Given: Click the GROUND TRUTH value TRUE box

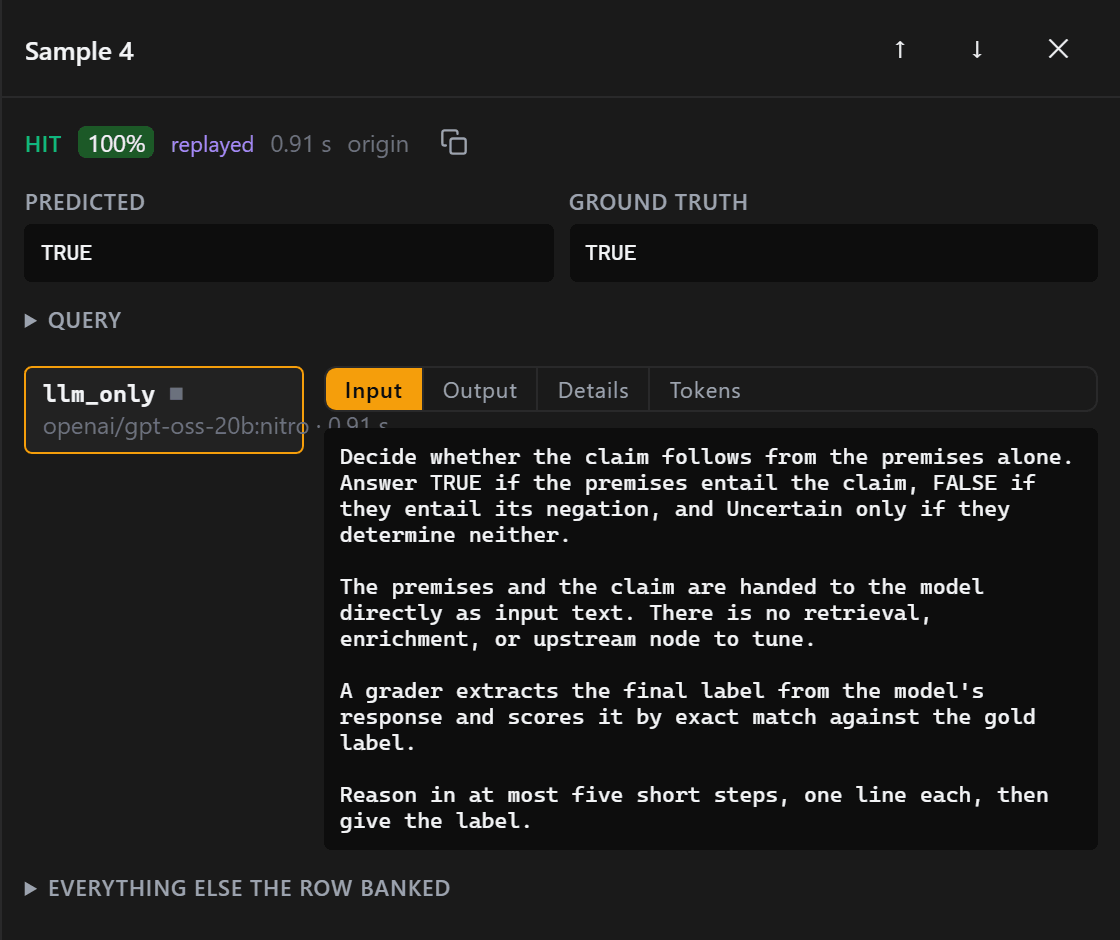Looking at the screenshot, I should (x=834, y=253).
